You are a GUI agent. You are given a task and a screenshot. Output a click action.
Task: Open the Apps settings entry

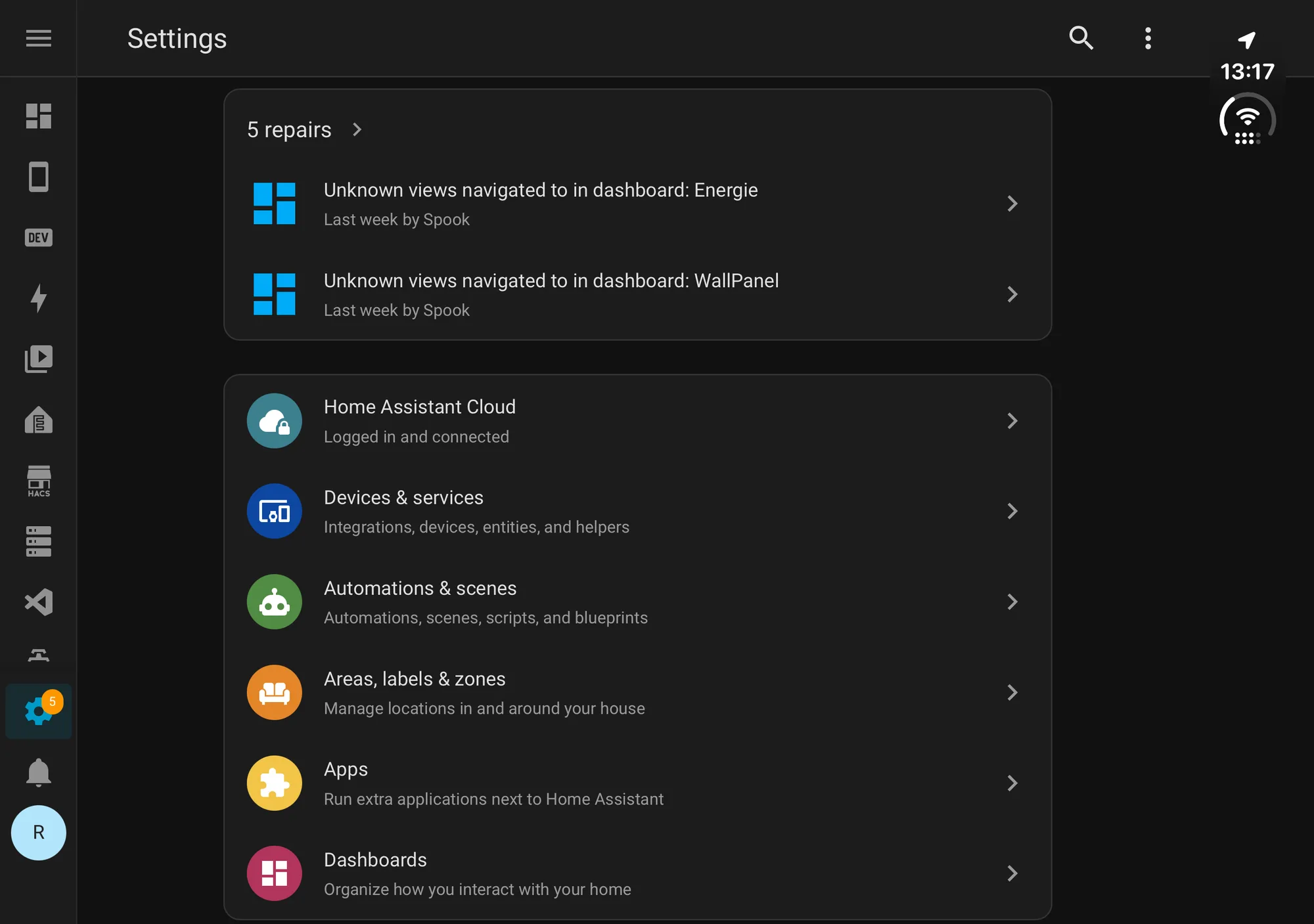637,783
